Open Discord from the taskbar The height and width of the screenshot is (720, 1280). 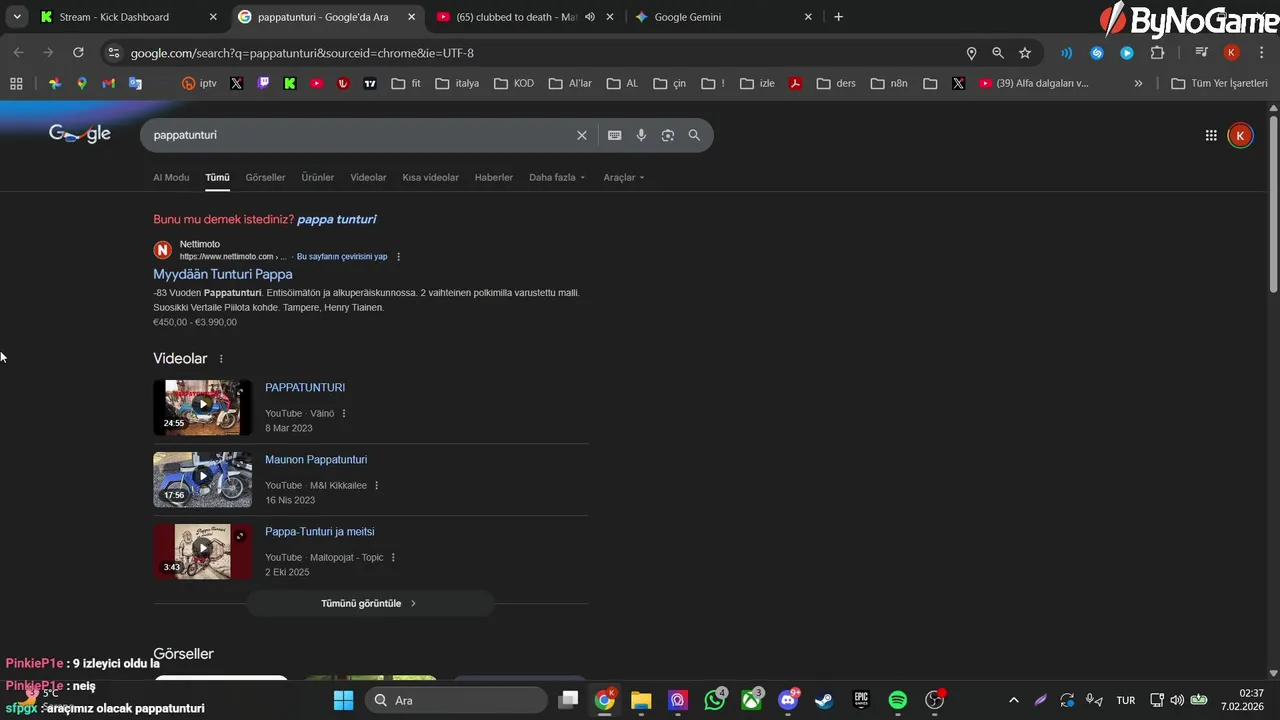[x=788, y=700]
